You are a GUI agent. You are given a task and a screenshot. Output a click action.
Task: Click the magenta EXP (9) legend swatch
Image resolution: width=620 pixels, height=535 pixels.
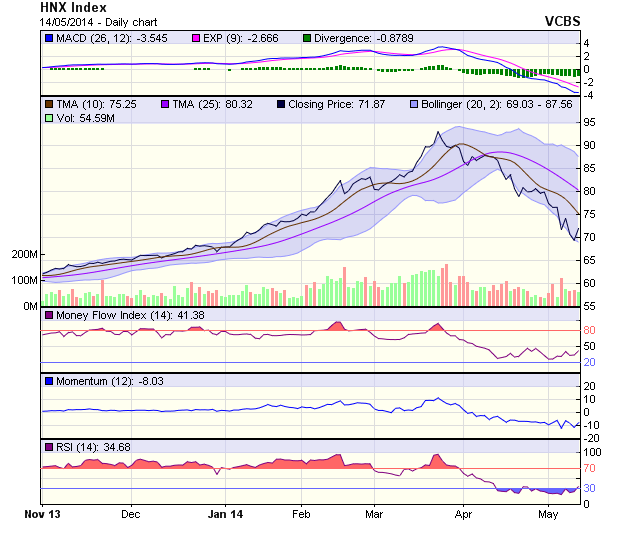195,38
